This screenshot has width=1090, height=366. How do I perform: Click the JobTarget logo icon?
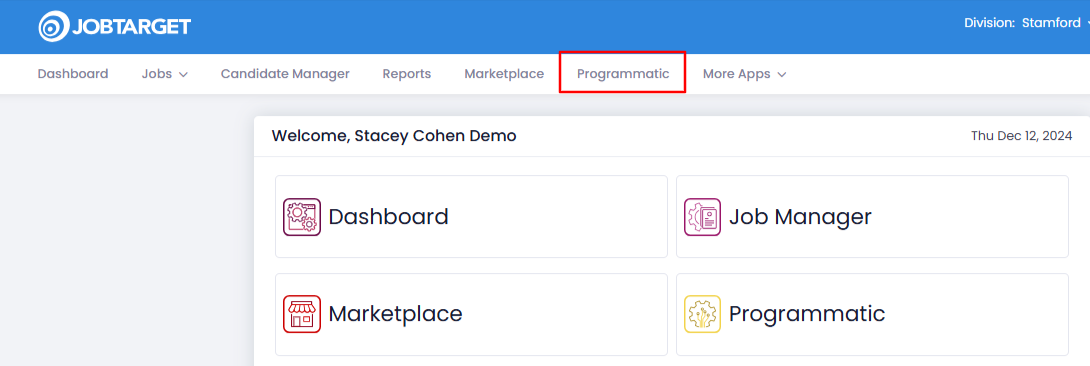click(x=53, y=26)
